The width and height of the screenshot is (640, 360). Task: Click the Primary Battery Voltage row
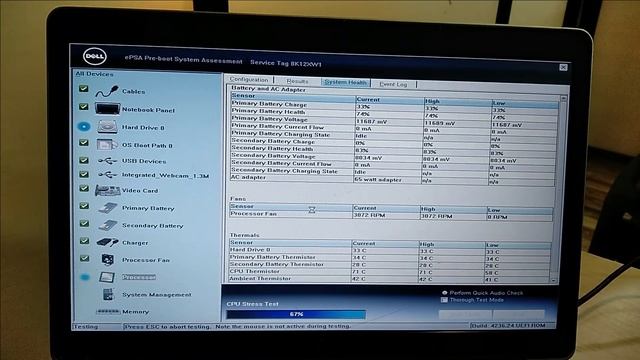394,121
